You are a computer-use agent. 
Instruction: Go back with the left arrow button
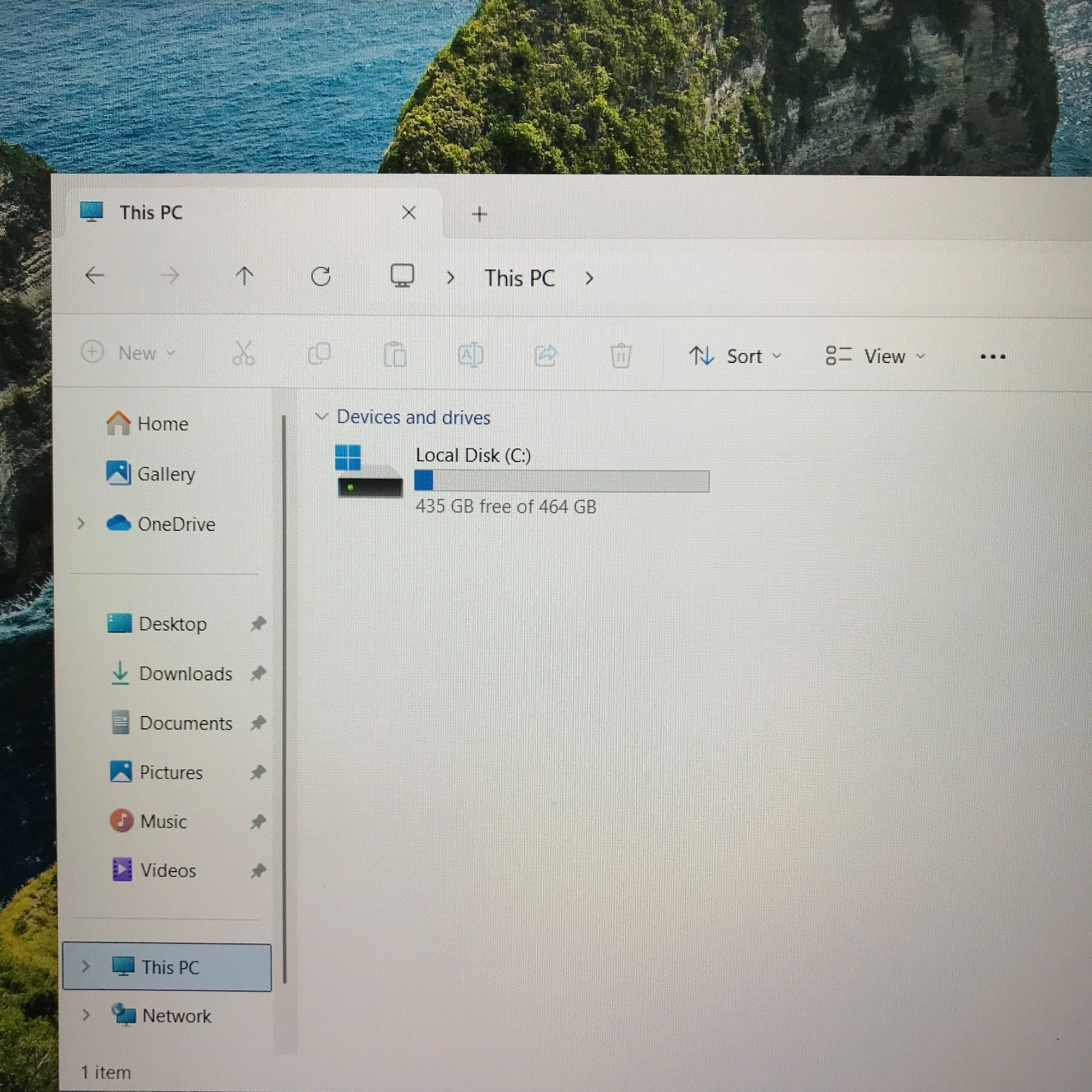(x=94, y=276)
